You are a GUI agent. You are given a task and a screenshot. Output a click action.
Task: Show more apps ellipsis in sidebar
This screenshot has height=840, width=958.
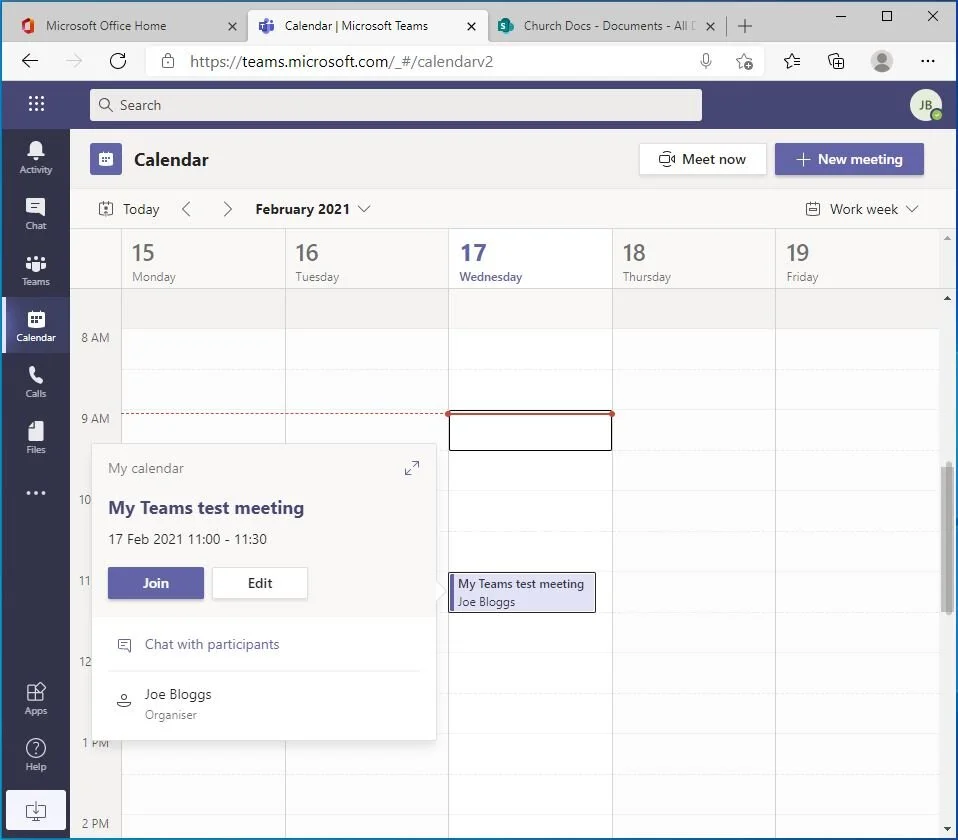pyautogui.click(x=35, y=493)
